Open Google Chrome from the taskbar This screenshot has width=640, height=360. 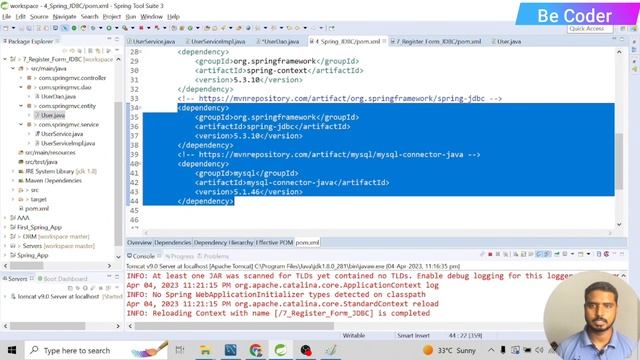pos(256,350)
